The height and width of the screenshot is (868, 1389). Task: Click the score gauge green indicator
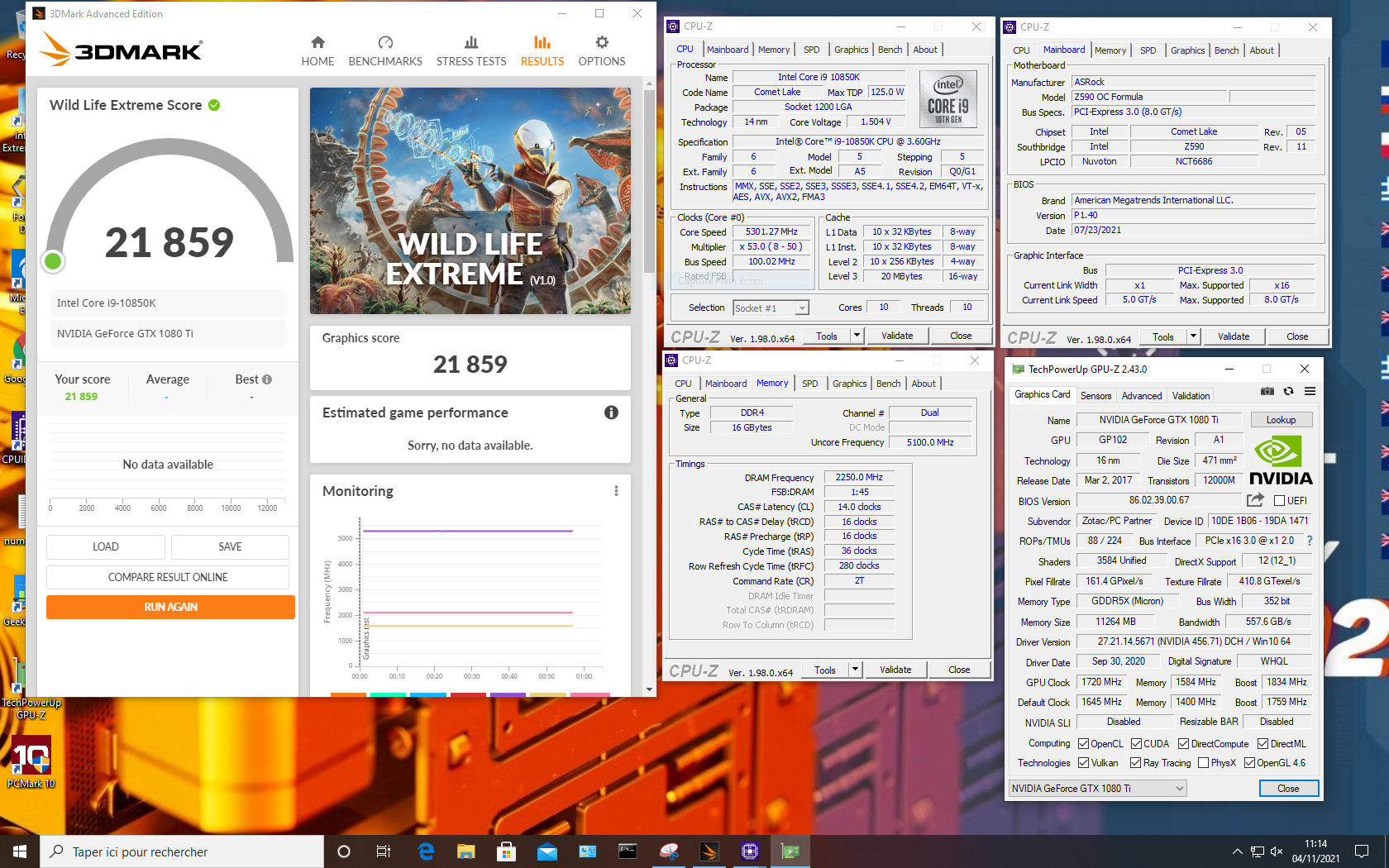tap(53, 261)
